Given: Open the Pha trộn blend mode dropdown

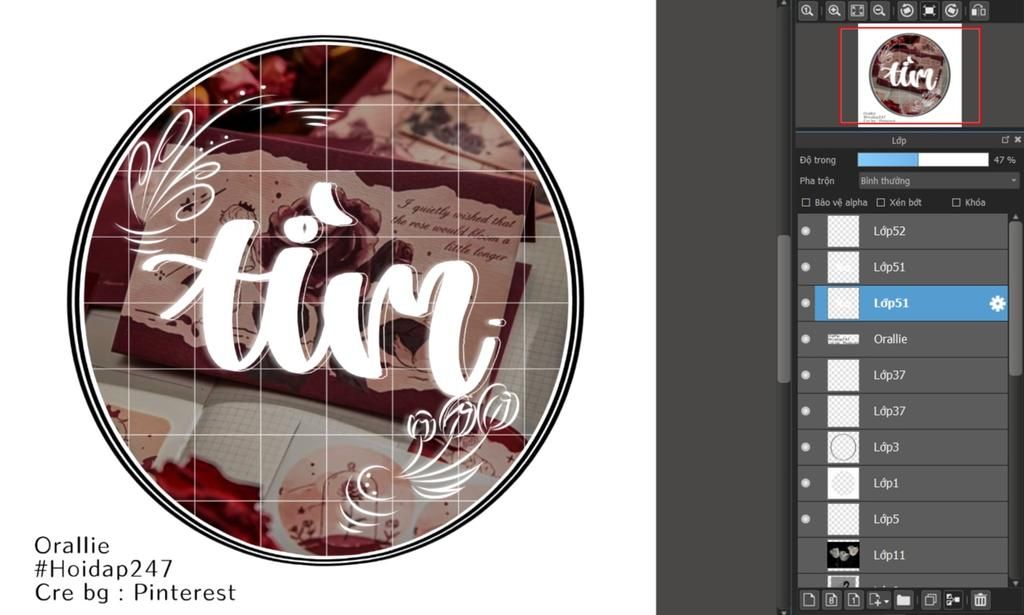Looking at the screenshot, I should point(938,181).
